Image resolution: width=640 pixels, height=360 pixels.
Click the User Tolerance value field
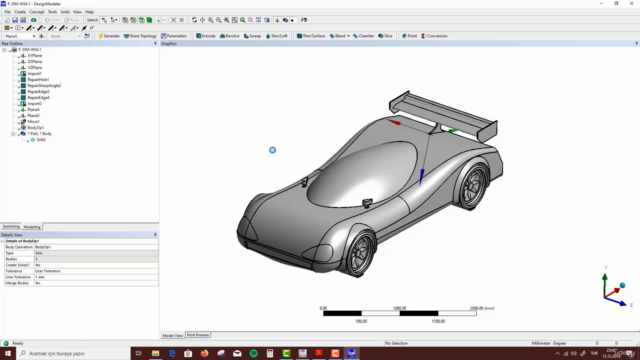click(x=96, y=277)
